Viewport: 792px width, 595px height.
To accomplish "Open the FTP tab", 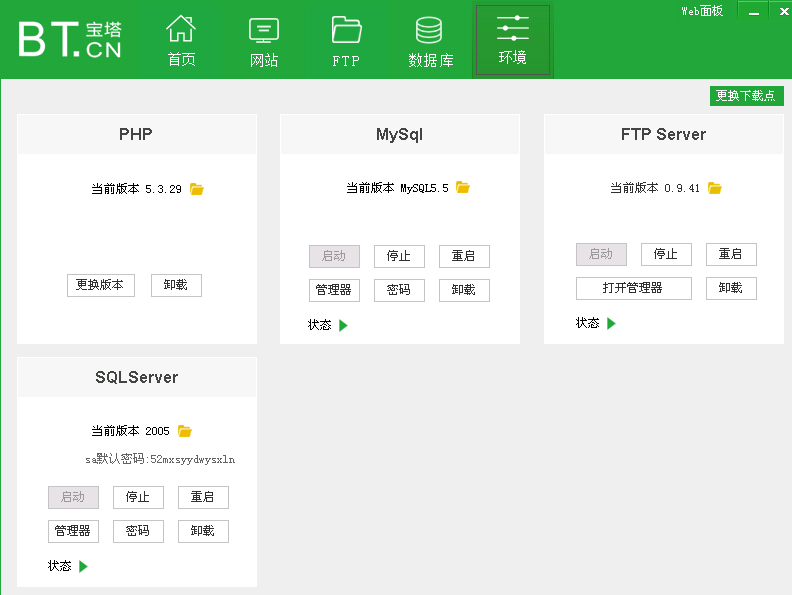I will pos(346,41).
